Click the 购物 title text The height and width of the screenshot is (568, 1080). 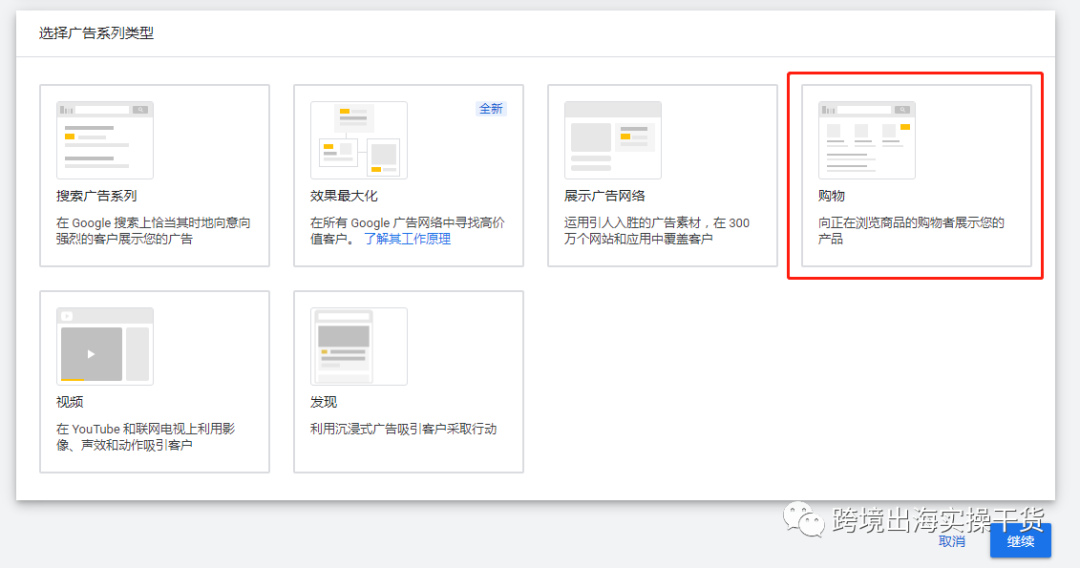point(831,196)
